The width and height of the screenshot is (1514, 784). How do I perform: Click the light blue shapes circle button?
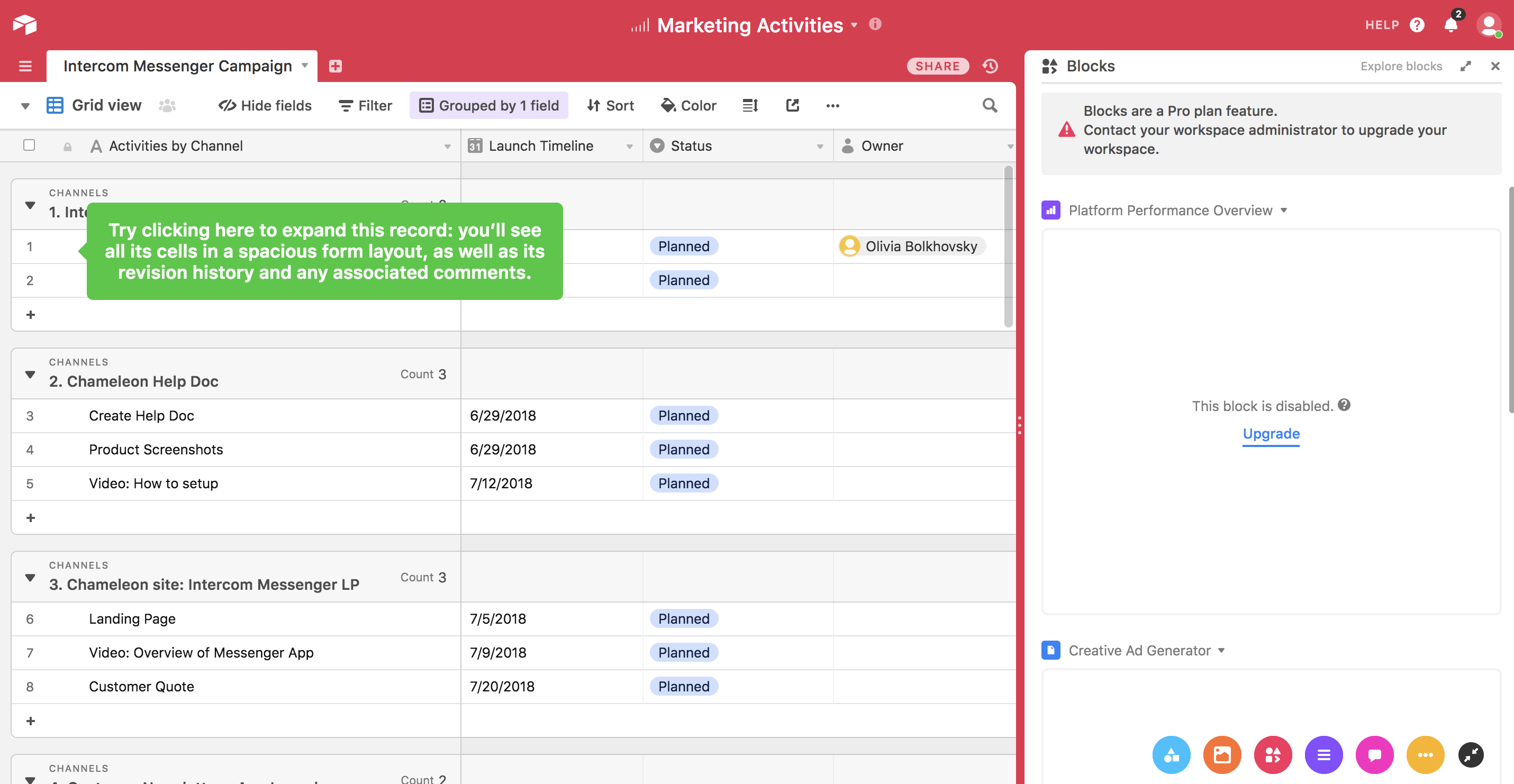coord(1171,754)
